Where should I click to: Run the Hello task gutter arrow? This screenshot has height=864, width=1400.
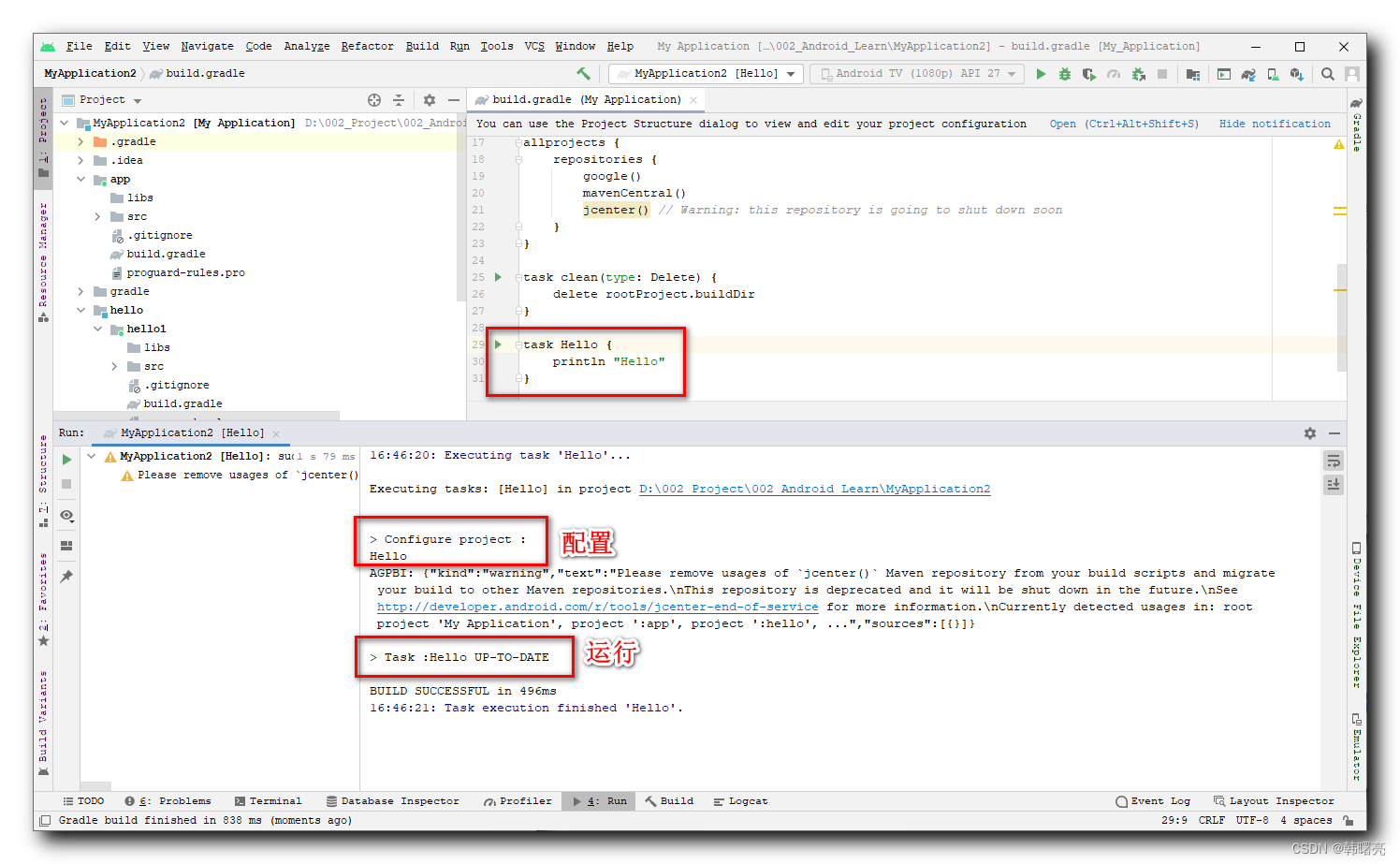[x=498, y=344]
